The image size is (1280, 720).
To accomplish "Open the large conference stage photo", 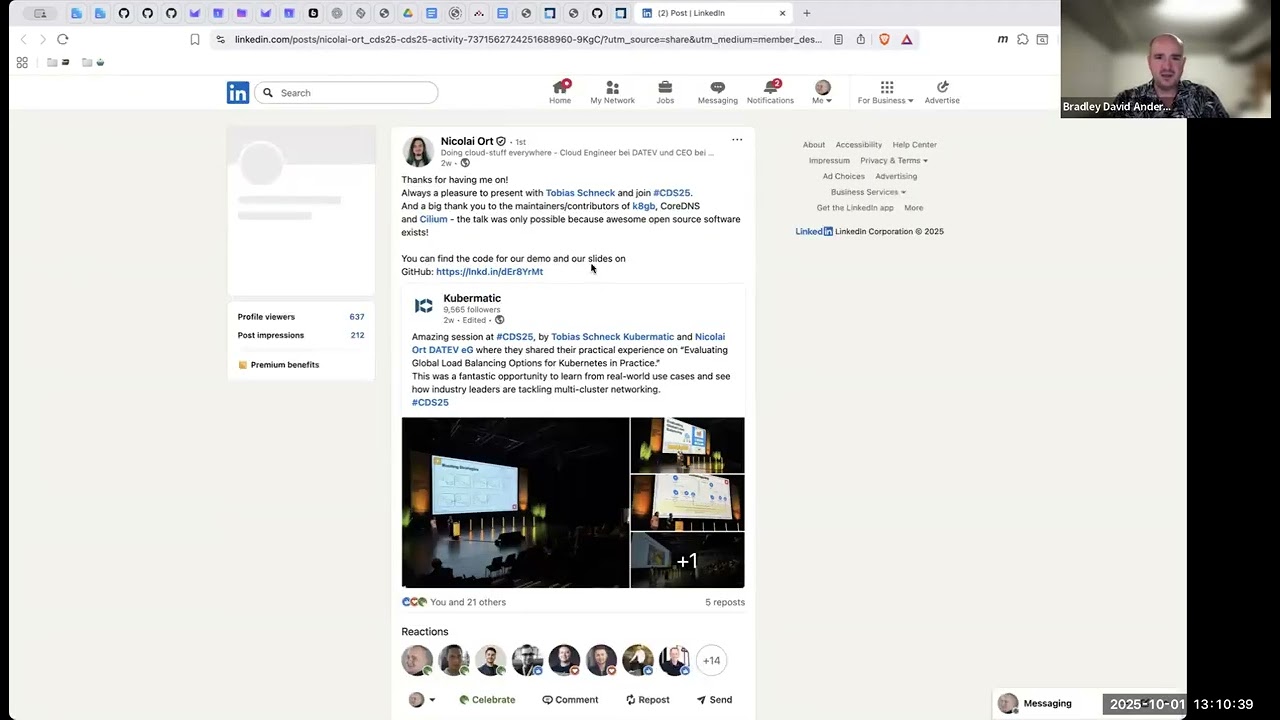I will tap(515, 502).
